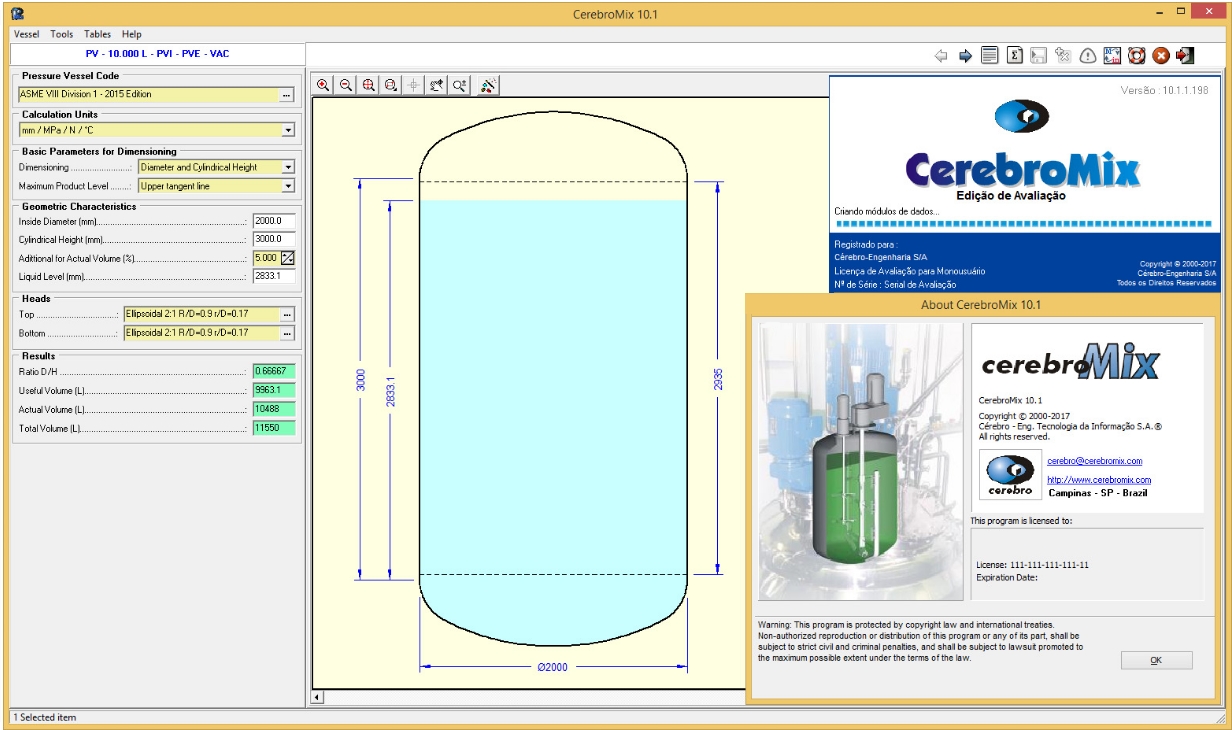Click the Ø2000 diameter dimension label
This screenshot has width=1232, height=730.
(552, 668)
